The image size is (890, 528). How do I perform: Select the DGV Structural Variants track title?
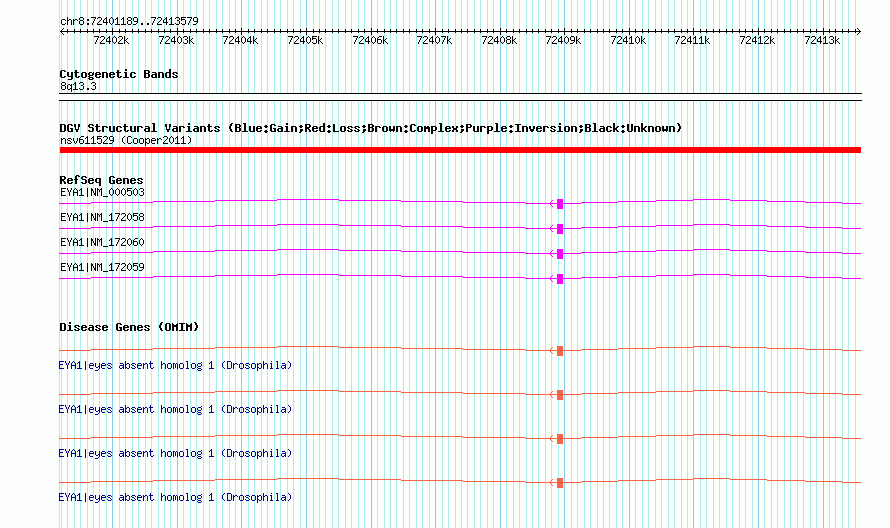point(371,128)
